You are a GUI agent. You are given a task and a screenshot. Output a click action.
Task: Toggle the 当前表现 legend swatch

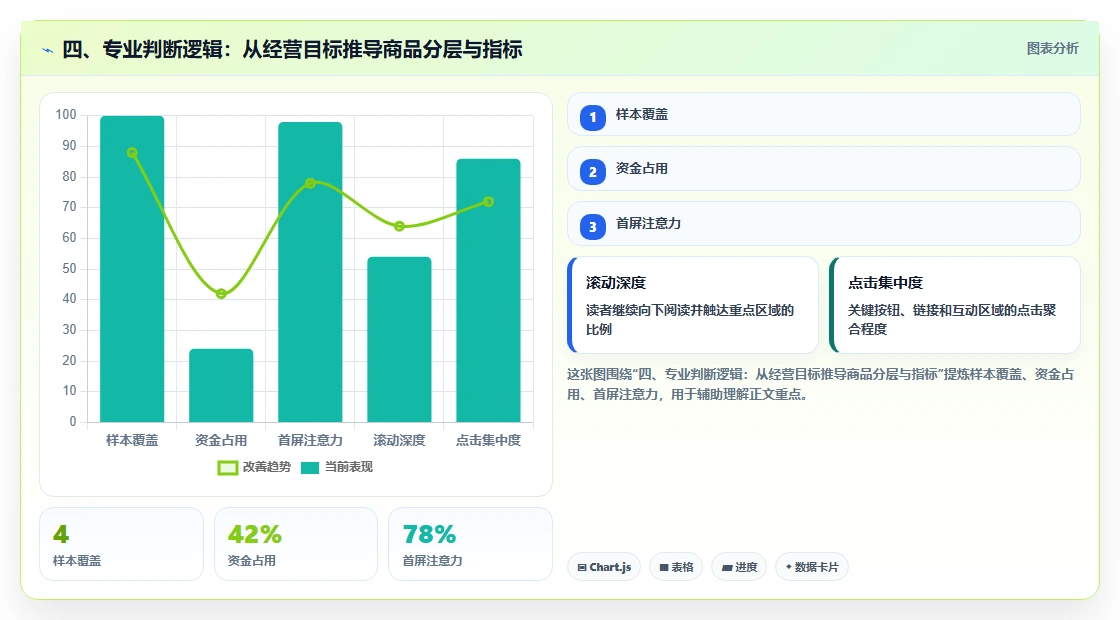click(x=309, y=468)
